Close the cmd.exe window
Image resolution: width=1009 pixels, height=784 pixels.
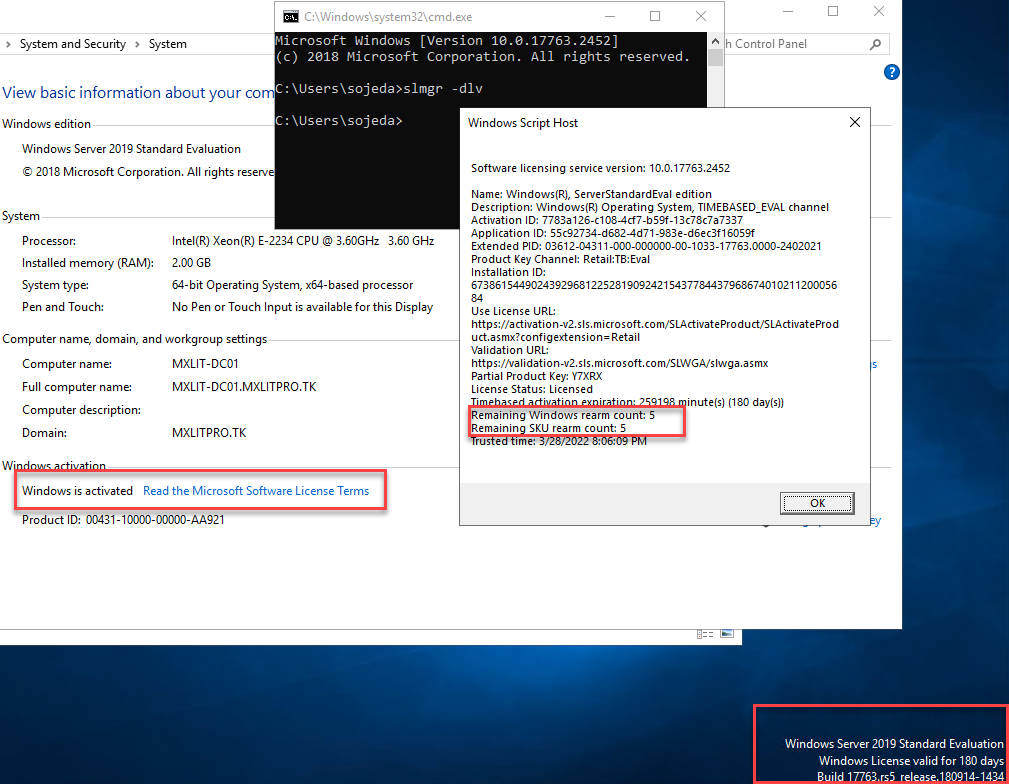coord(701,16)
